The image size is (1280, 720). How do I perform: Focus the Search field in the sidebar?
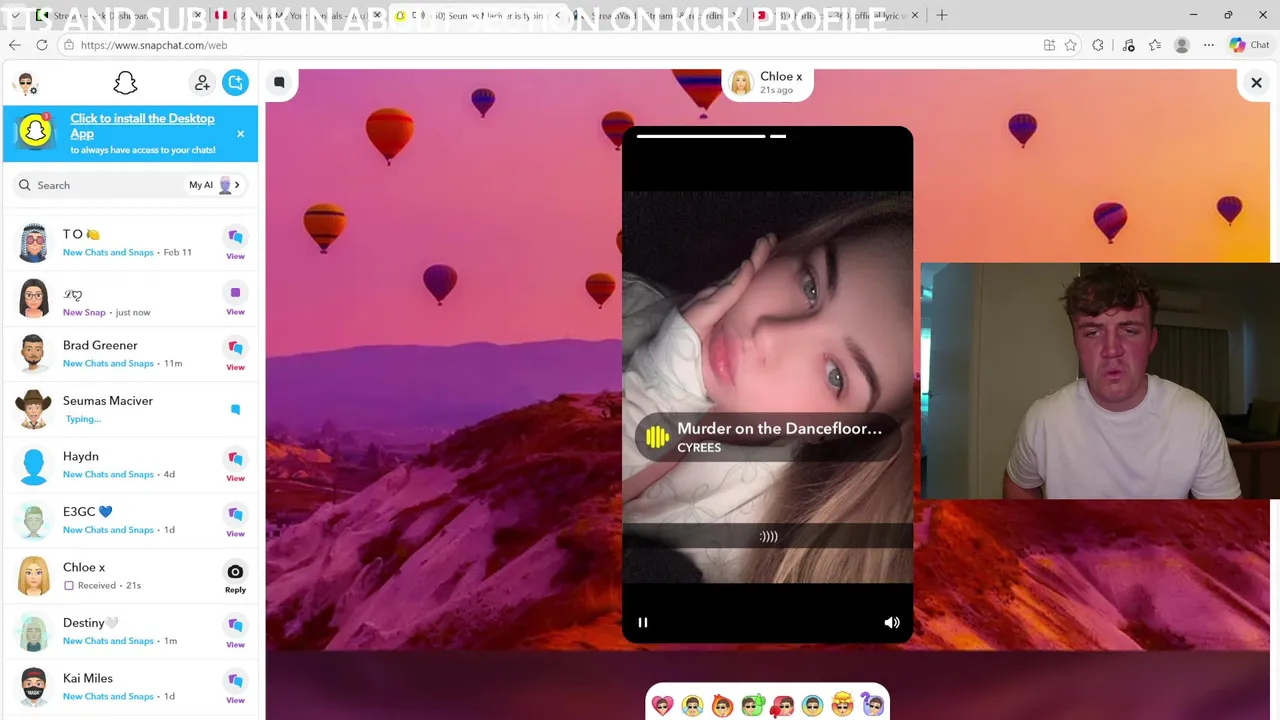[x=100, y=185]
